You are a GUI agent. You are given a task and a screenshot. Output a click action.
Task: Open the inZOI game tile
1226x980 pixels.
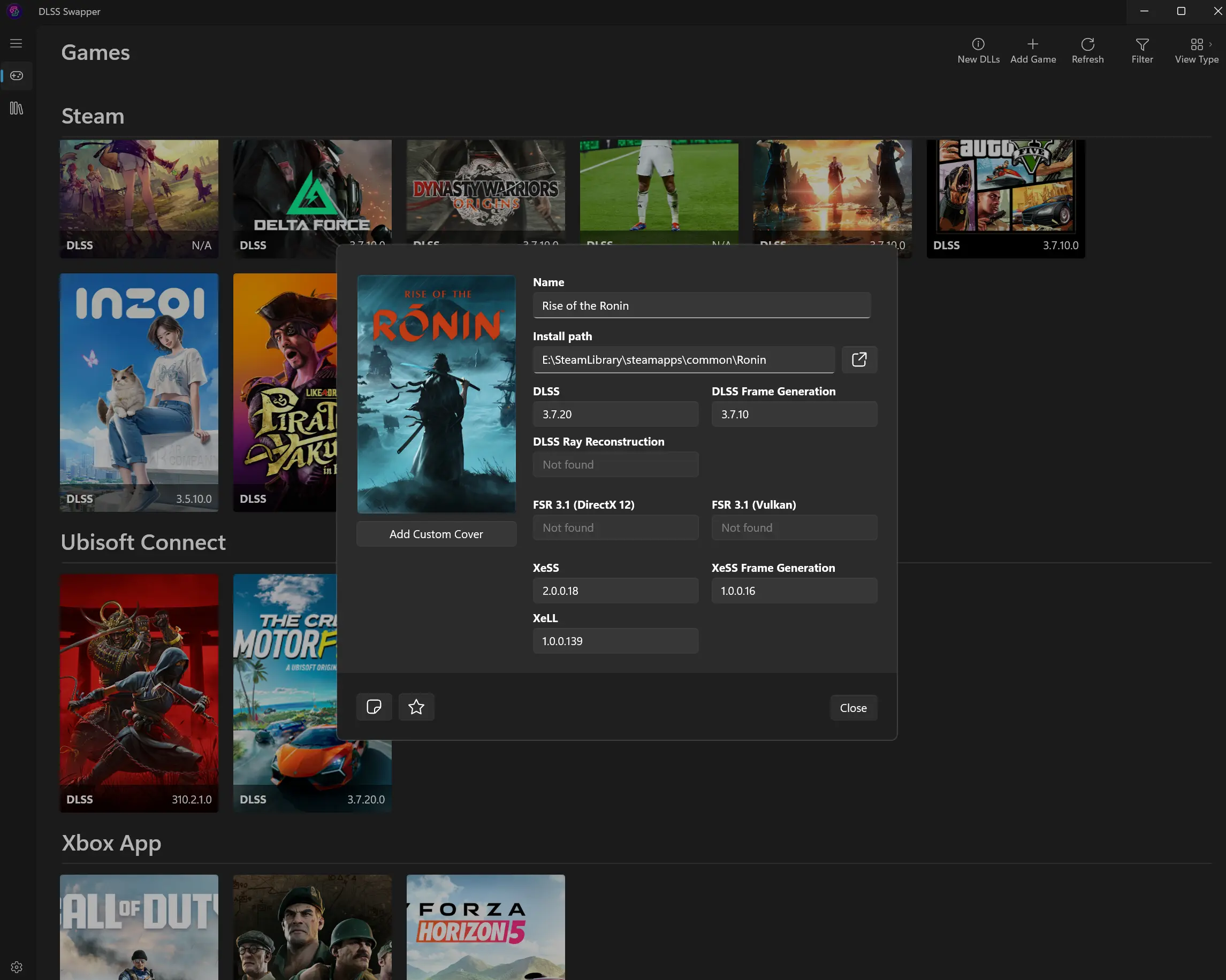tap(139, 392)
